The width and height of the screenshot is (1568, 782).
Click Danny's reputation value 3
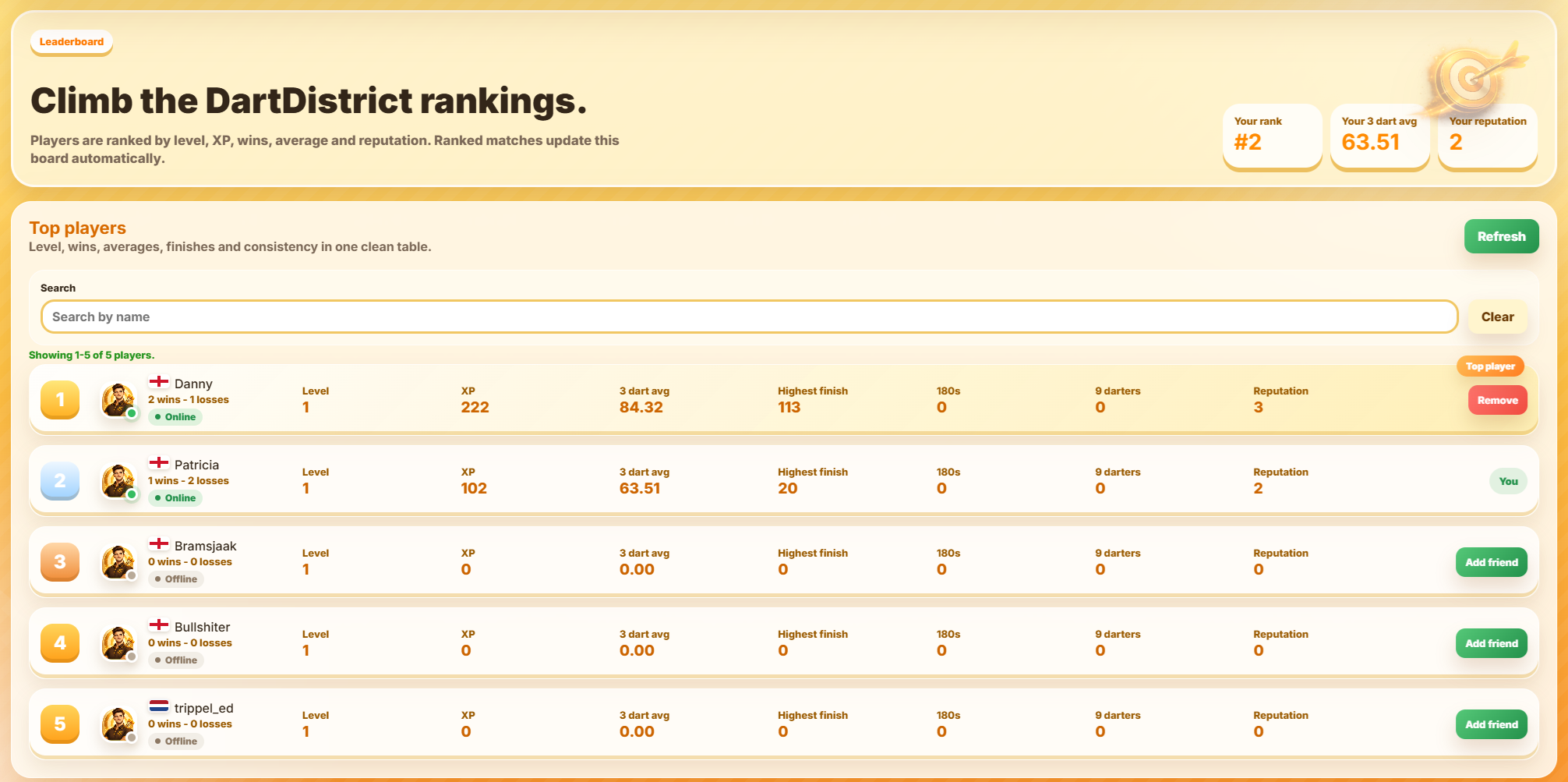coord(1258,407)
